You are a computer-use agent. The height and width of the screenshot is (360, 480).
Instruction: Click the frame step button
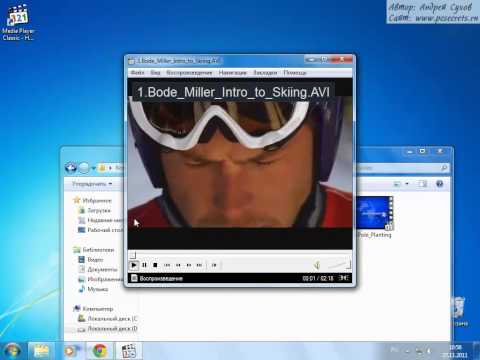coord(214,265)
